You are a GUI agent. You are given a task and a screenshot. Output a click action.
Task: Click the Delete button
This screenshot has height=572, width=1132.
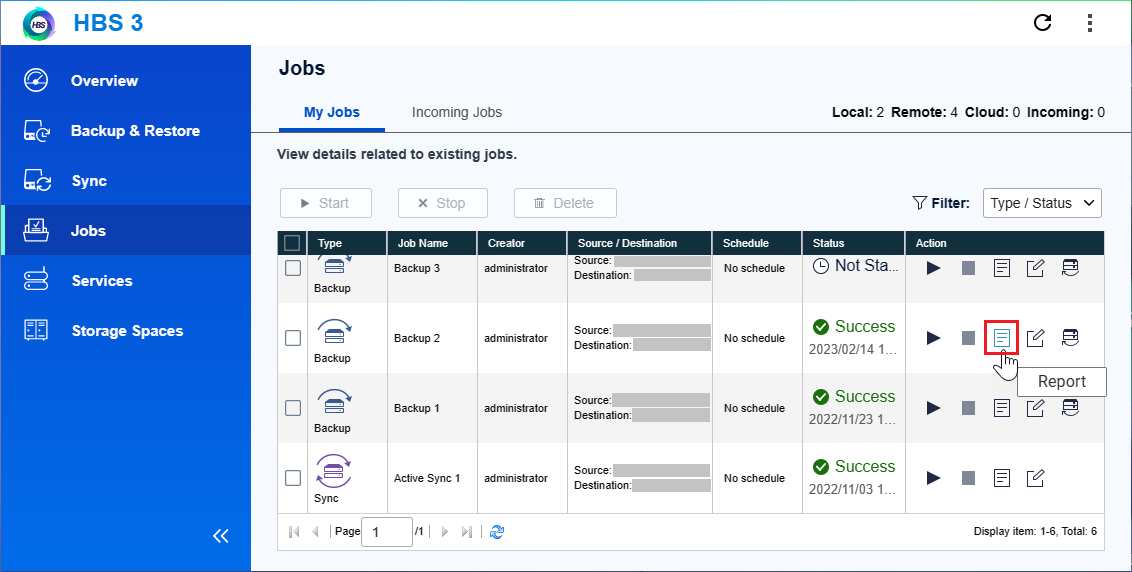[x=565, y=203]
